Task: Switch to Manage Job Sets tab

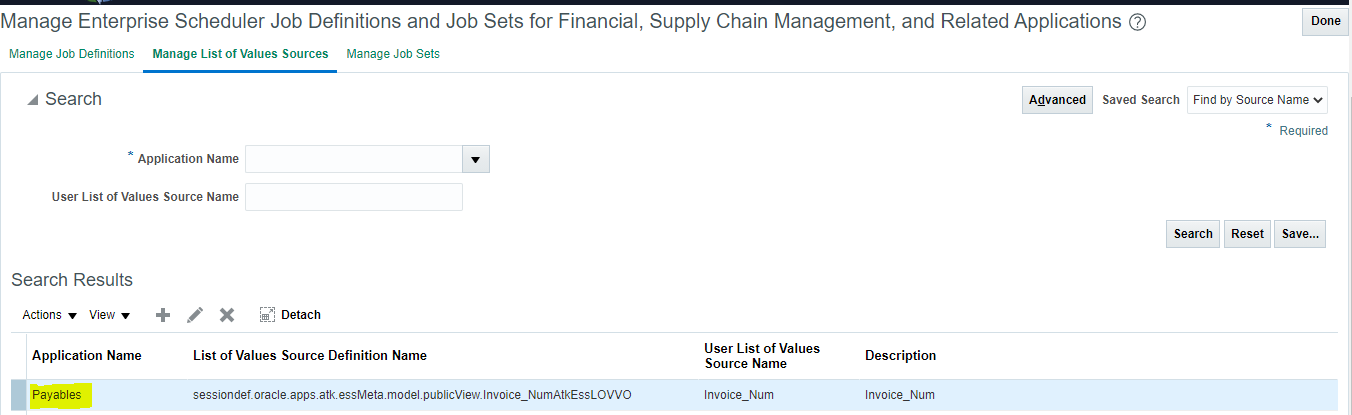Action: [x=393, y=54]
